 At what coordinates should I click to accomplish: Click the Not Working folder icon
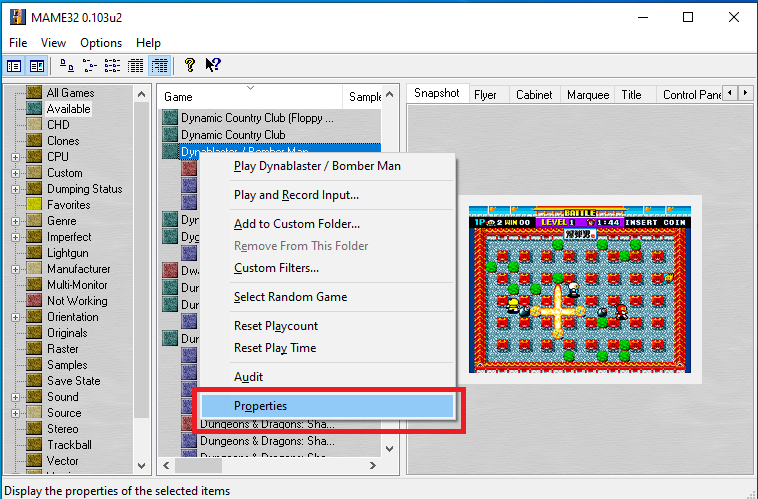[34, 300]
